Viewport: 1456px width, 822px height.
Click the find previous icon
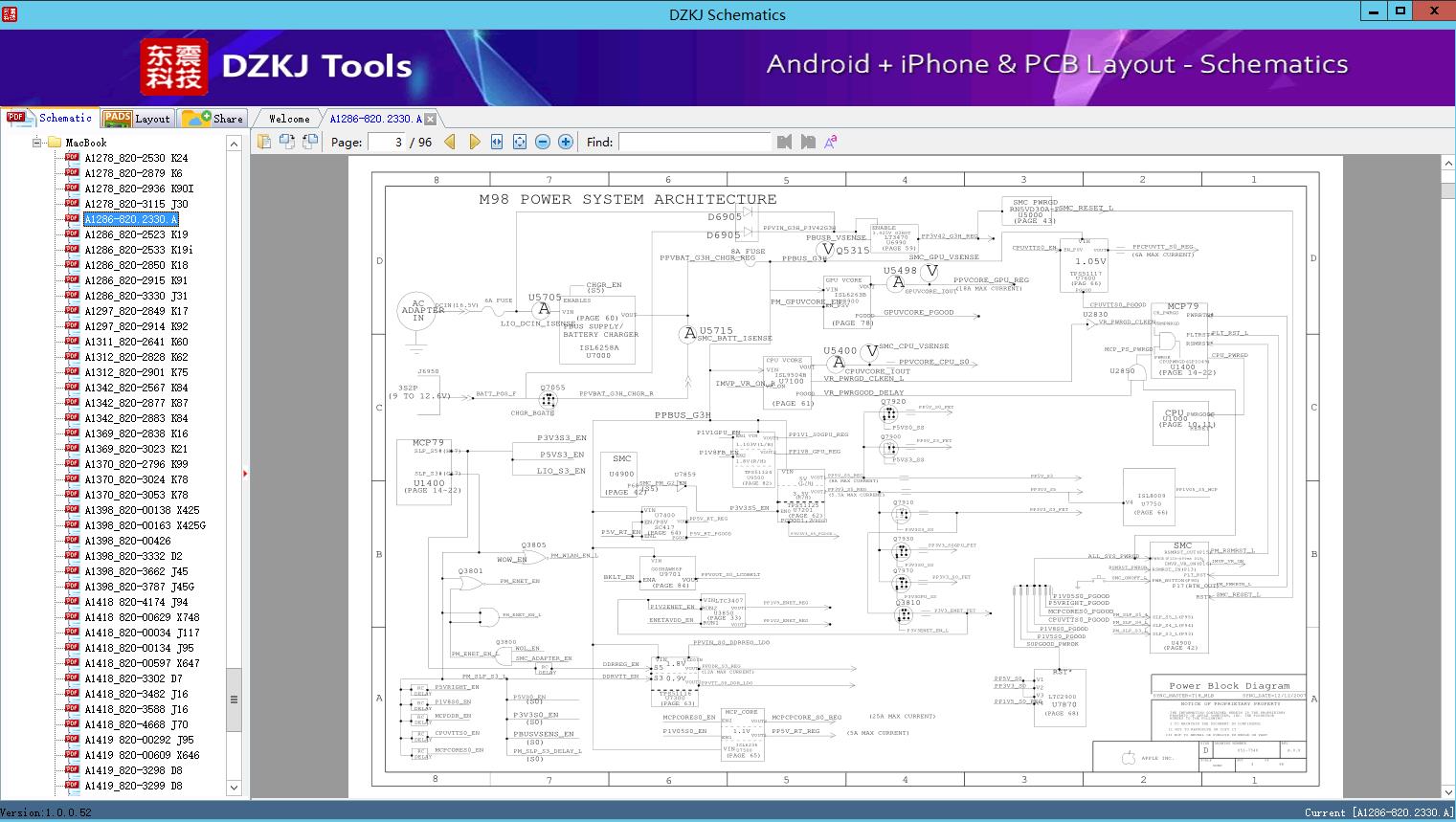pyautogui.click(x=785, y=142)
